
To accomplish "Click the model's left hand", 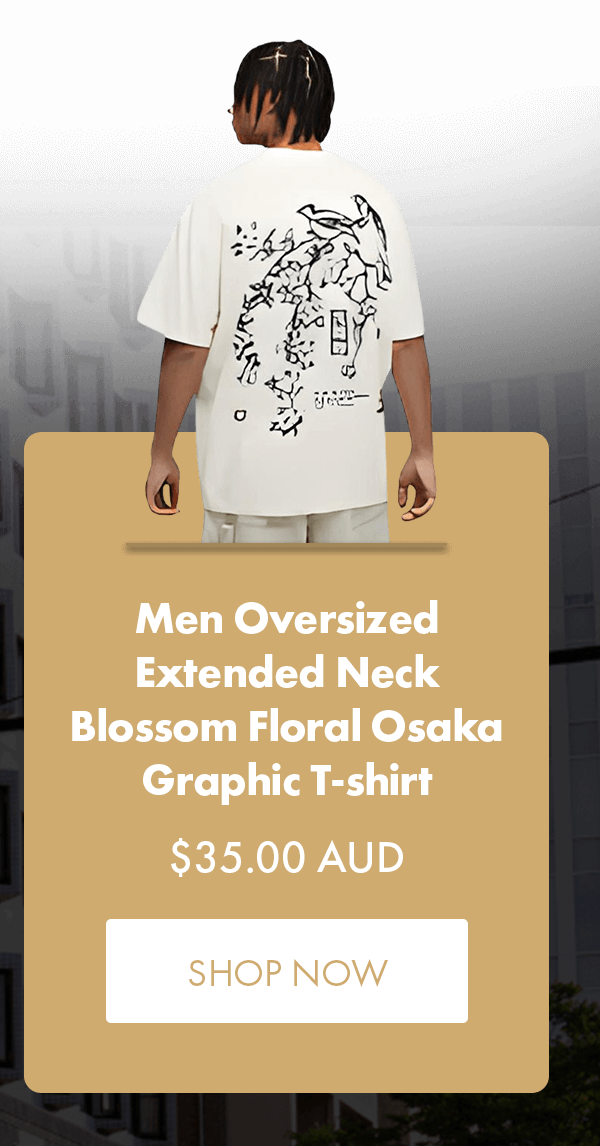I will click(162, 485).
